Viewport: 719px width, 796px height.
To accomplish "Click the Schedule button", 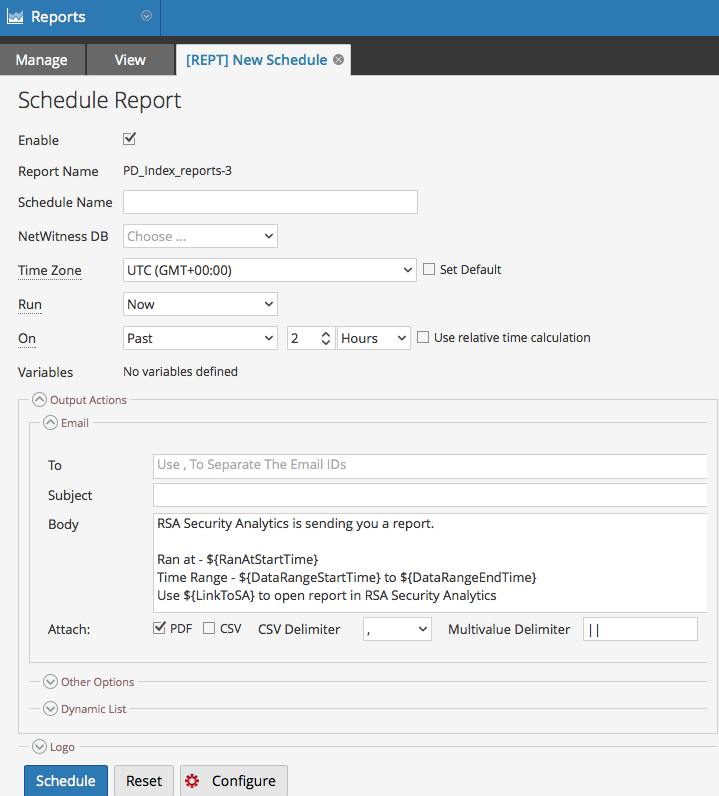I will click(x=66, y=781).
